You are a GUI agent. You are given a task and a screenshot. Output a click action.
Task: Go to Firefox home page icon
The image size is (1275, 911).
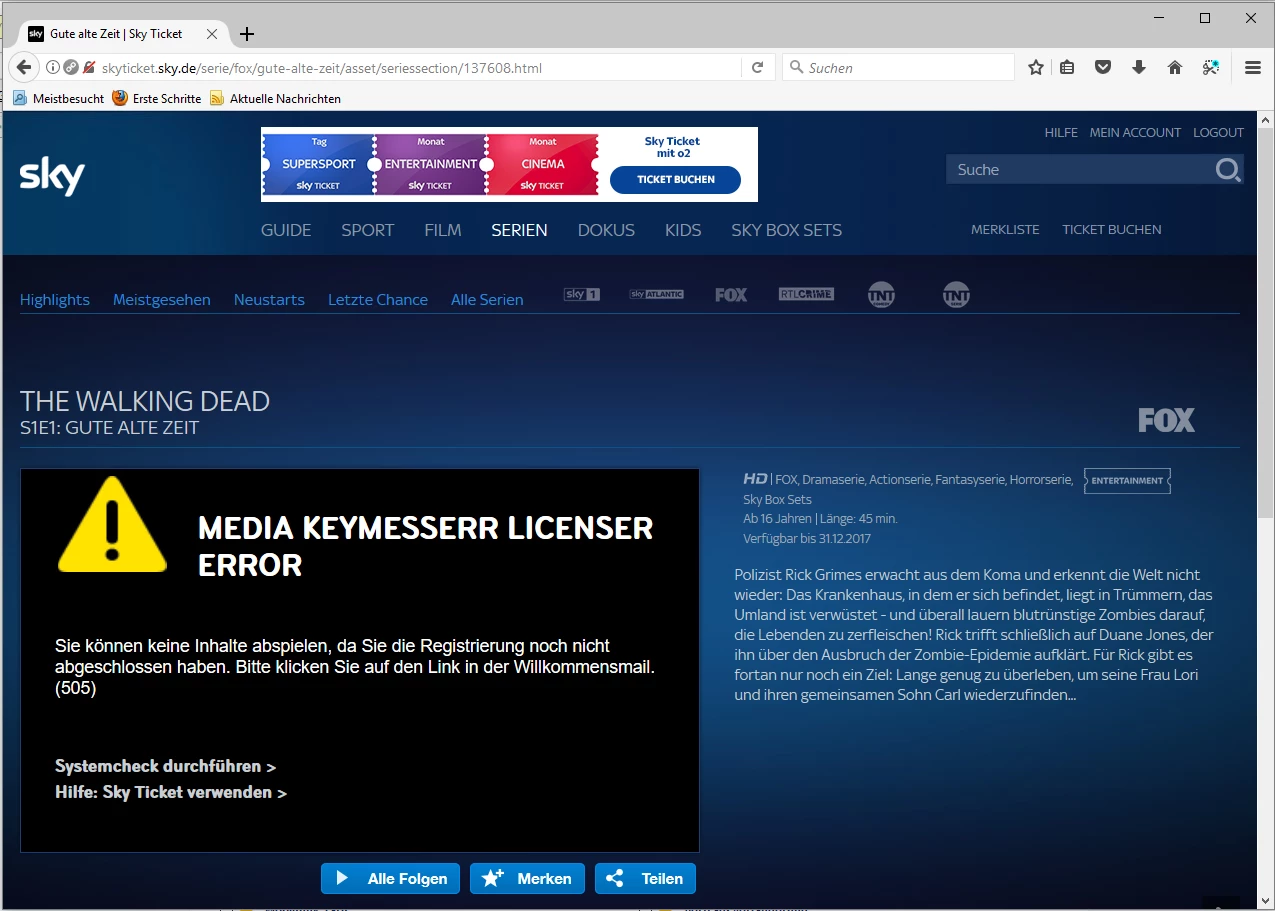(x=1175, y=68)
